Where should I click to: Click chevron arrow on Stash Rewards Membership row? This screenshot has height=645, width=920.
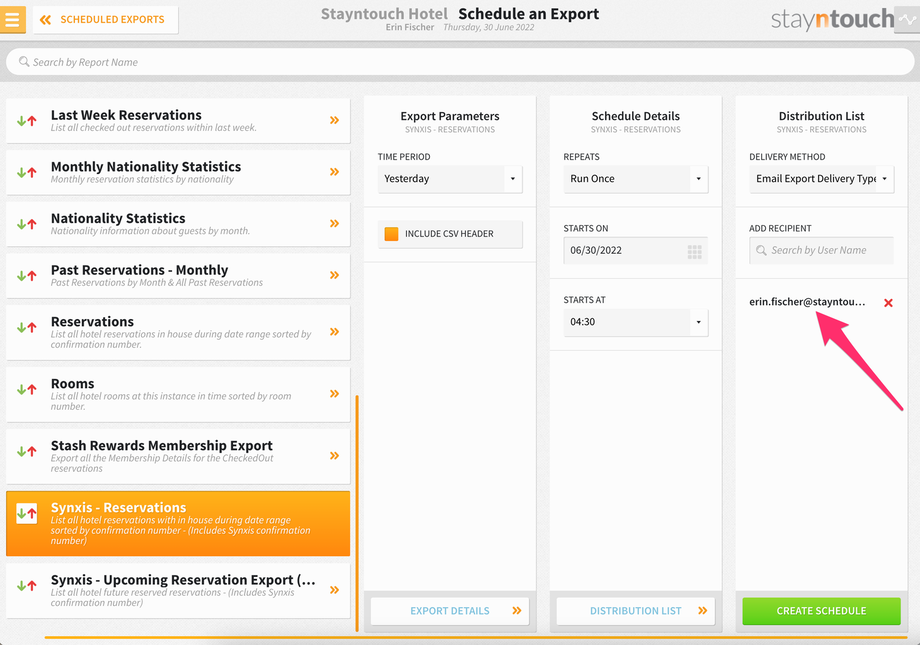coord(334,455)
